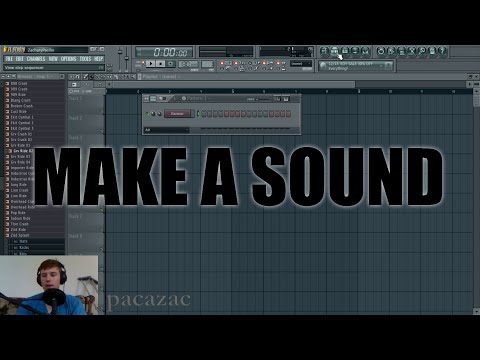This screenshot has height=360, width=480.
Task: Click the Record button in transport
Action: pyautogui.click(x=171, y=63)
